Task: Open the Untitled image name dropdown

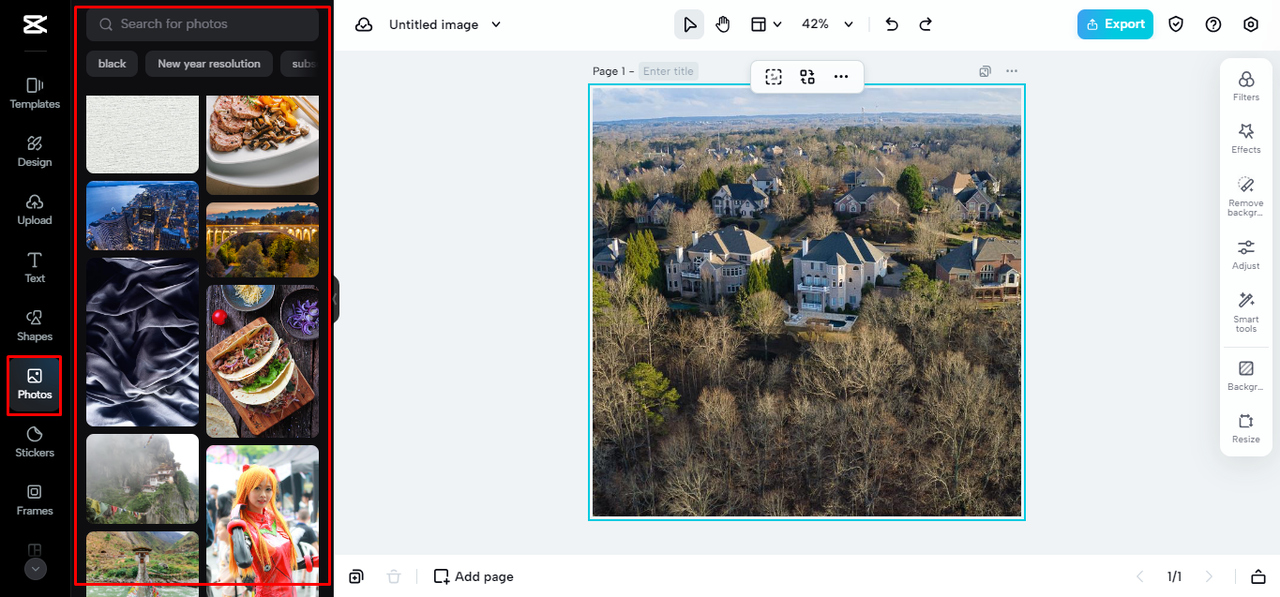Action: tap(445, 25)
